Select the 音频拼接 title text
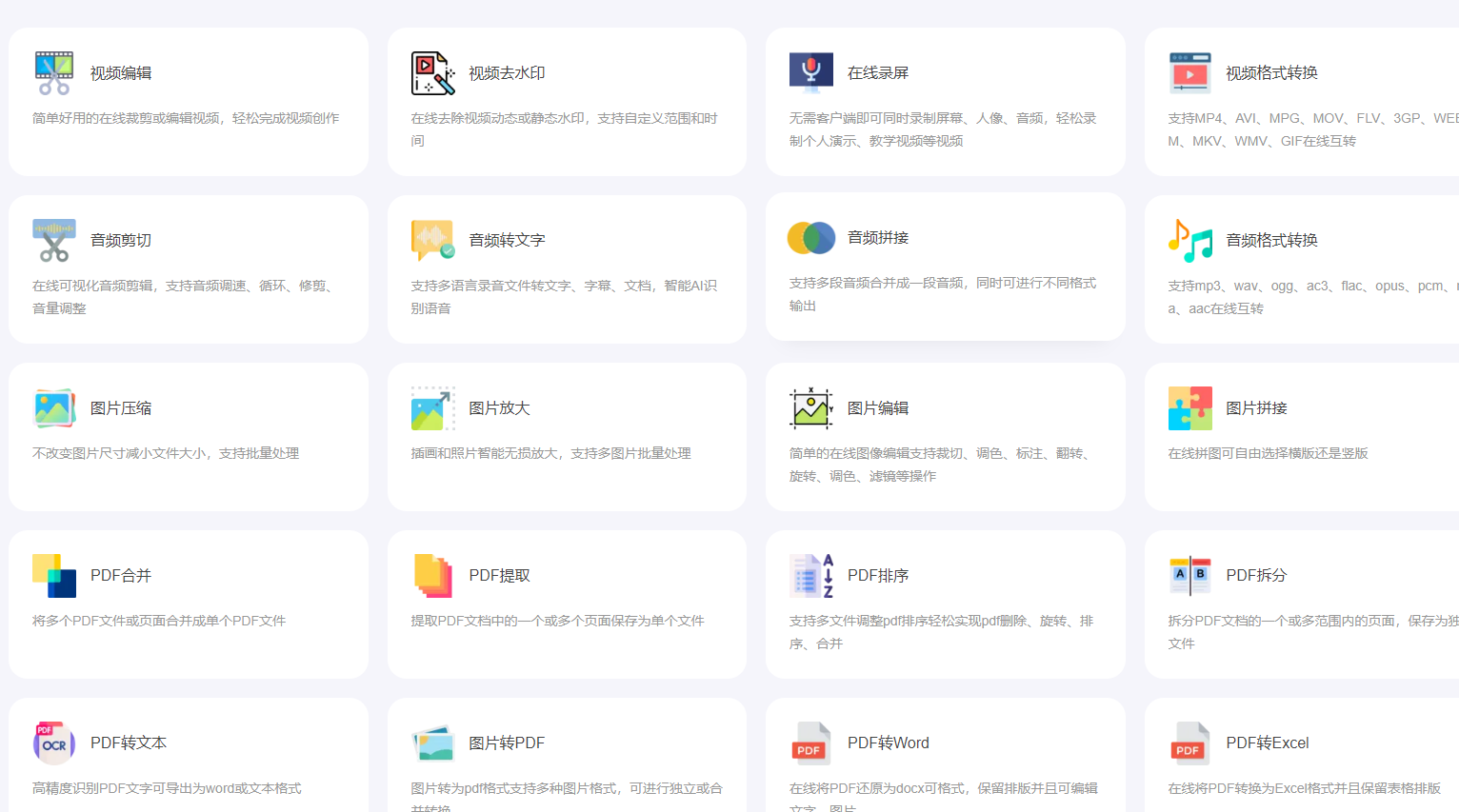 (878, 238)
